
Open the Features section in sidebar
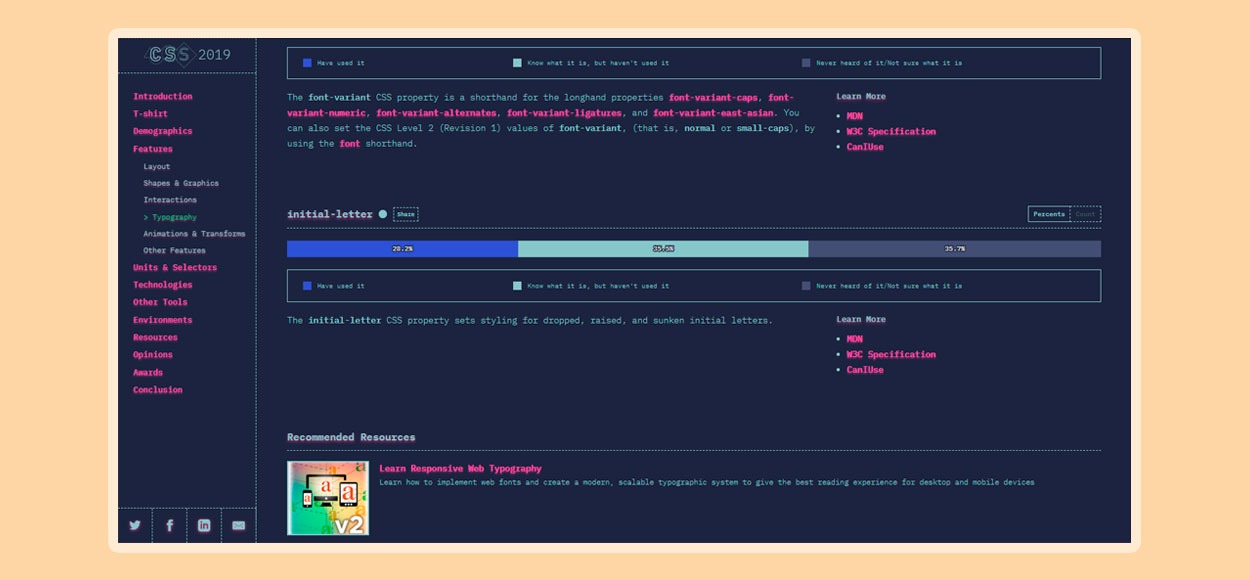click(x=152, y=149)
